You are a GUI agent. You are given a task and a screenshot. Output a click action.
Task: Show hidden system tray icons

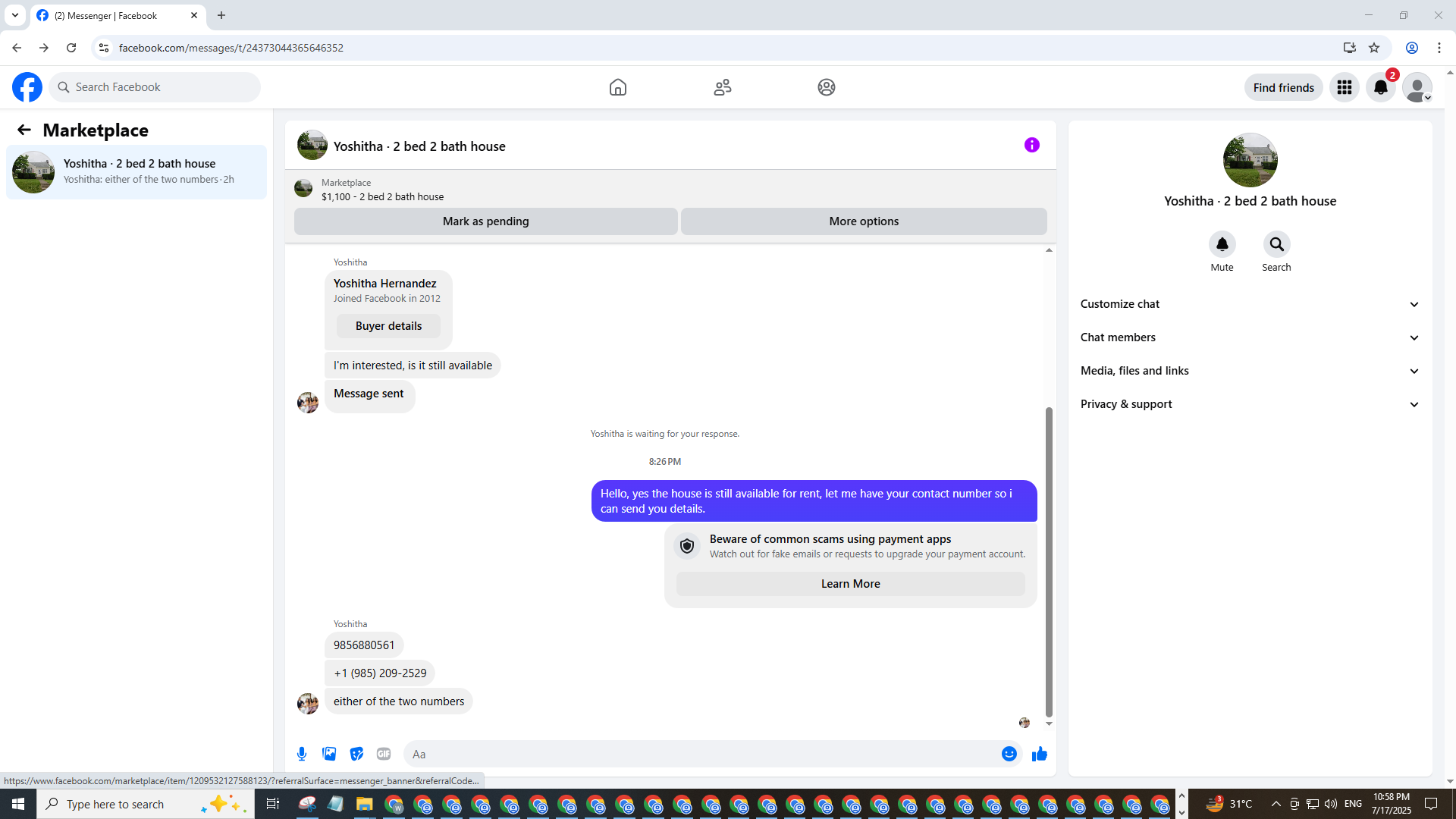point(1276,804)
